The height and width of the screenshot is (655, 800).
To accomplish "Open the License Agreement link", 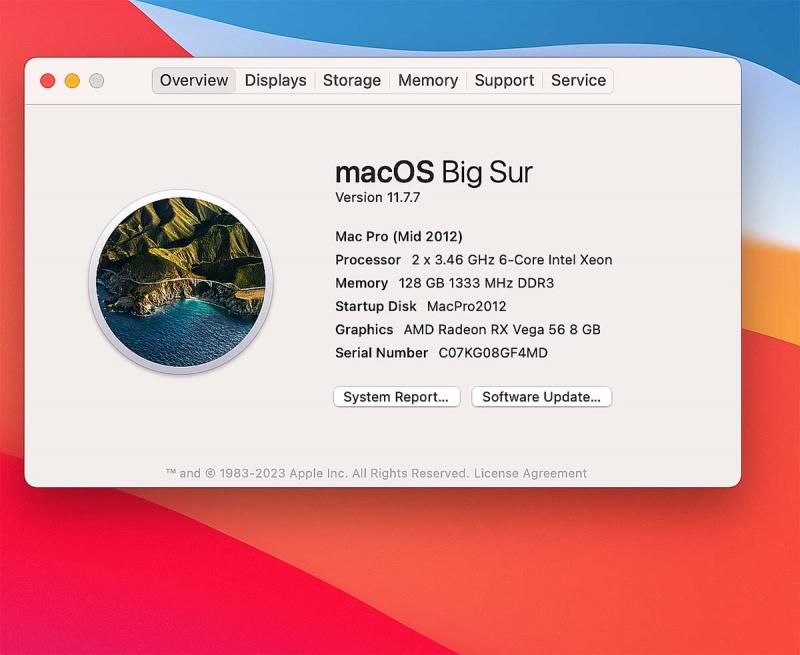I will pyautogui.click(x=530, y=473).
